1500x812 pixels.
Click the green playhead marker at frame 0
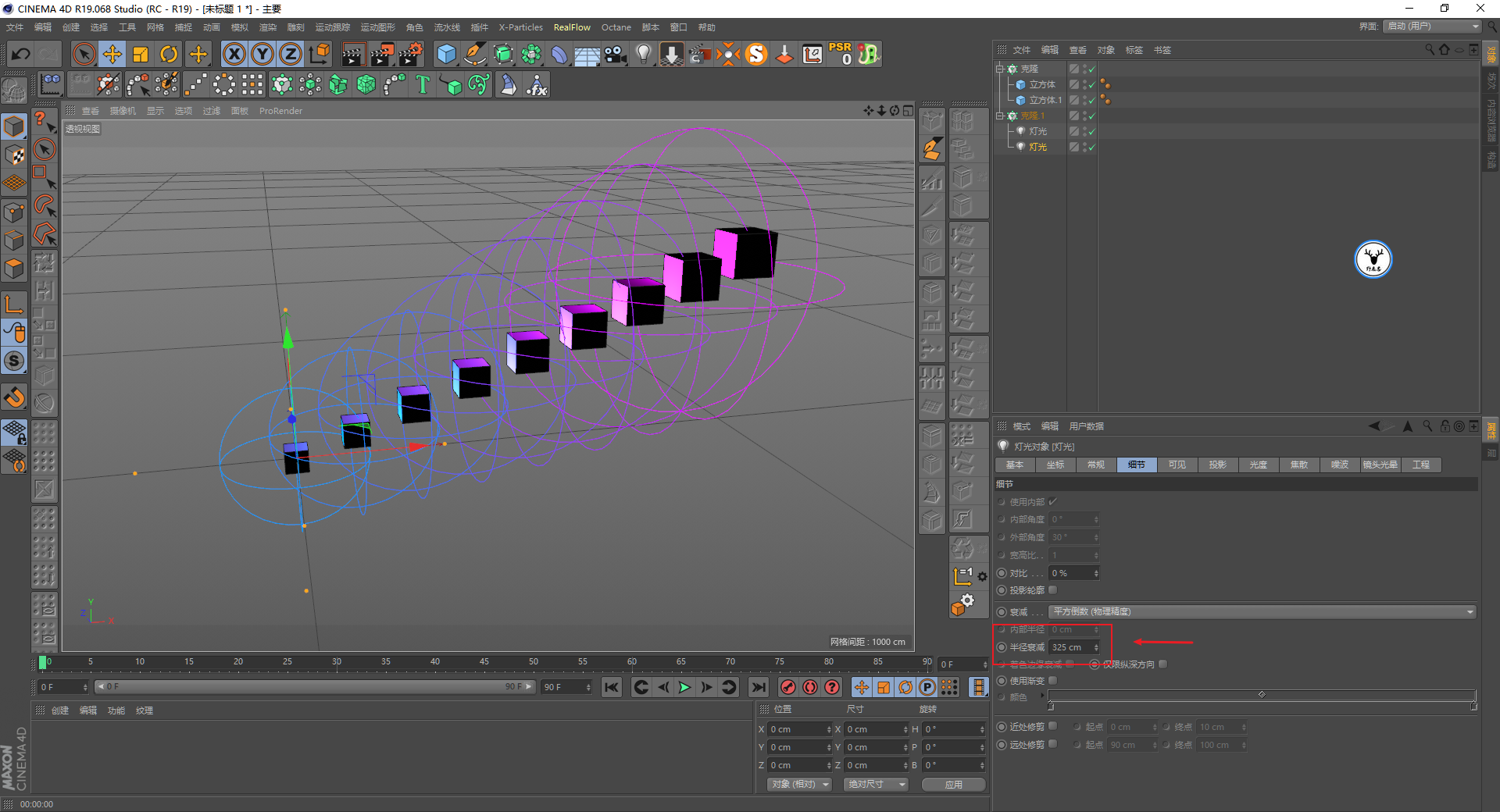(42, 663)
